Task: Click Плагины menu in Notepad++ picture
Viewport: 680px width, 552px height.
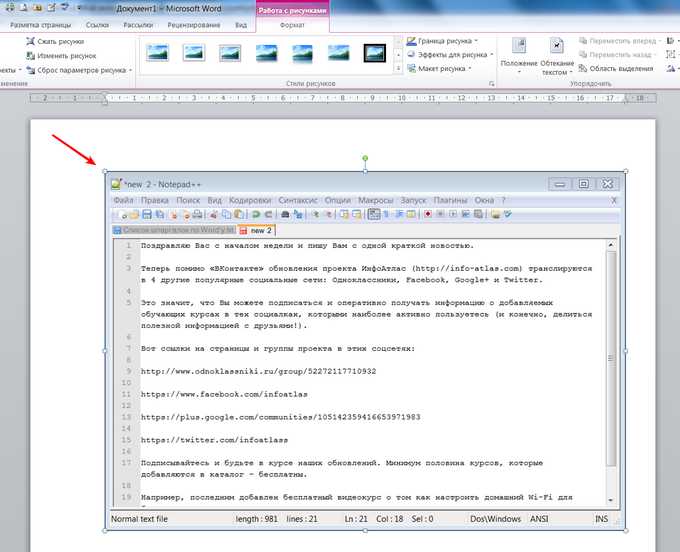Action: pyautogui.click(x=450, y=200)
